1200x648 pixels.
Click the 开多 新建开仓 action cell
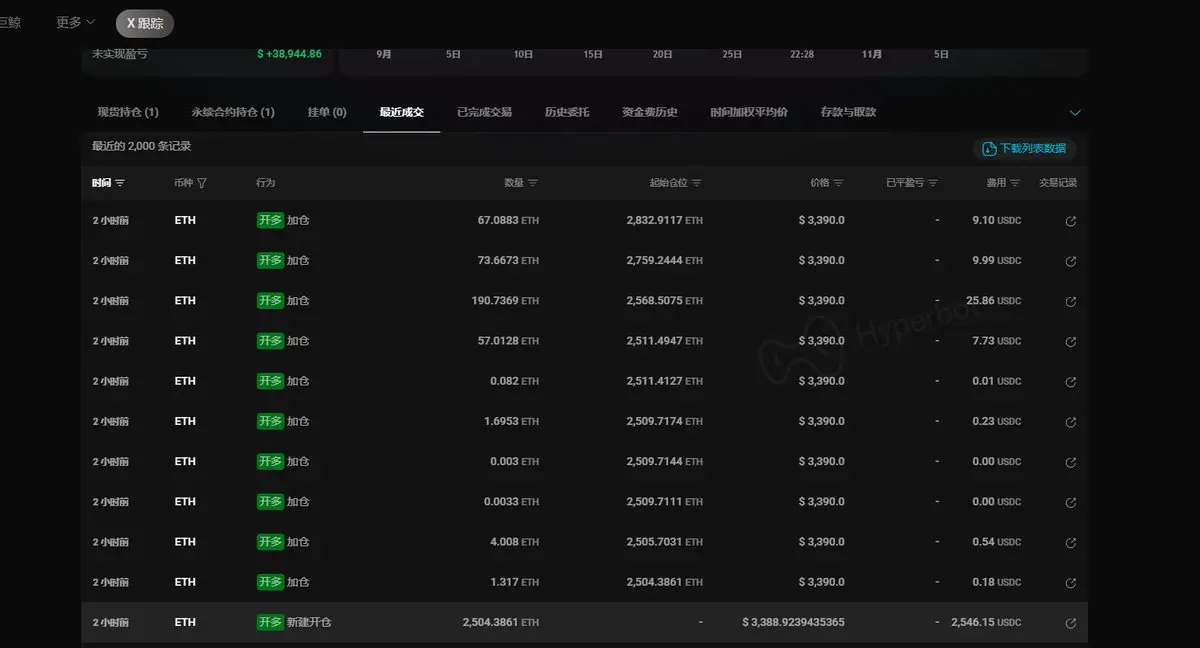point(294,622)
